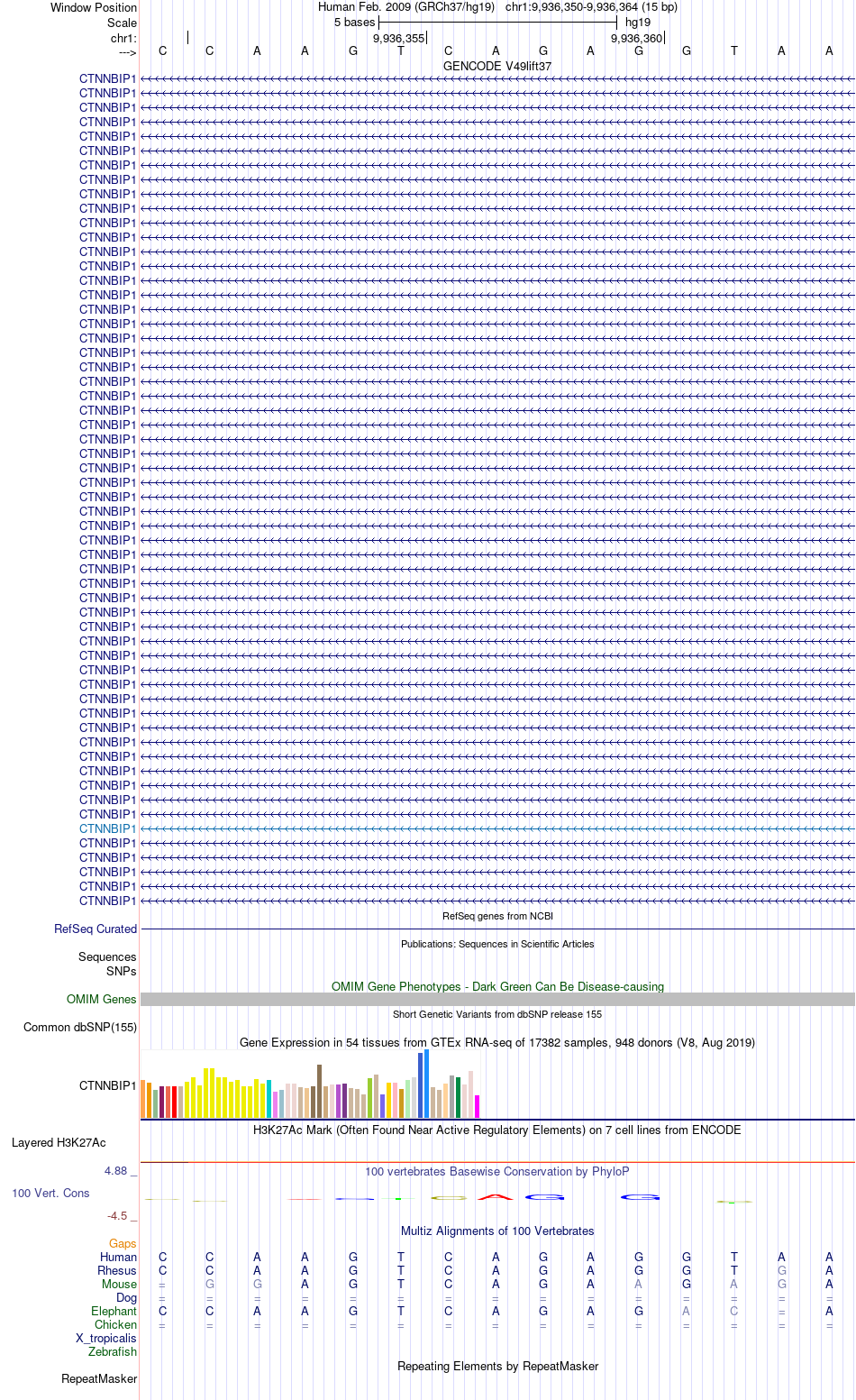The width and height of the screenshot is (856, 1400).
Task: Click the 9,936,360 position marker
Action: (x=636, y=38)
